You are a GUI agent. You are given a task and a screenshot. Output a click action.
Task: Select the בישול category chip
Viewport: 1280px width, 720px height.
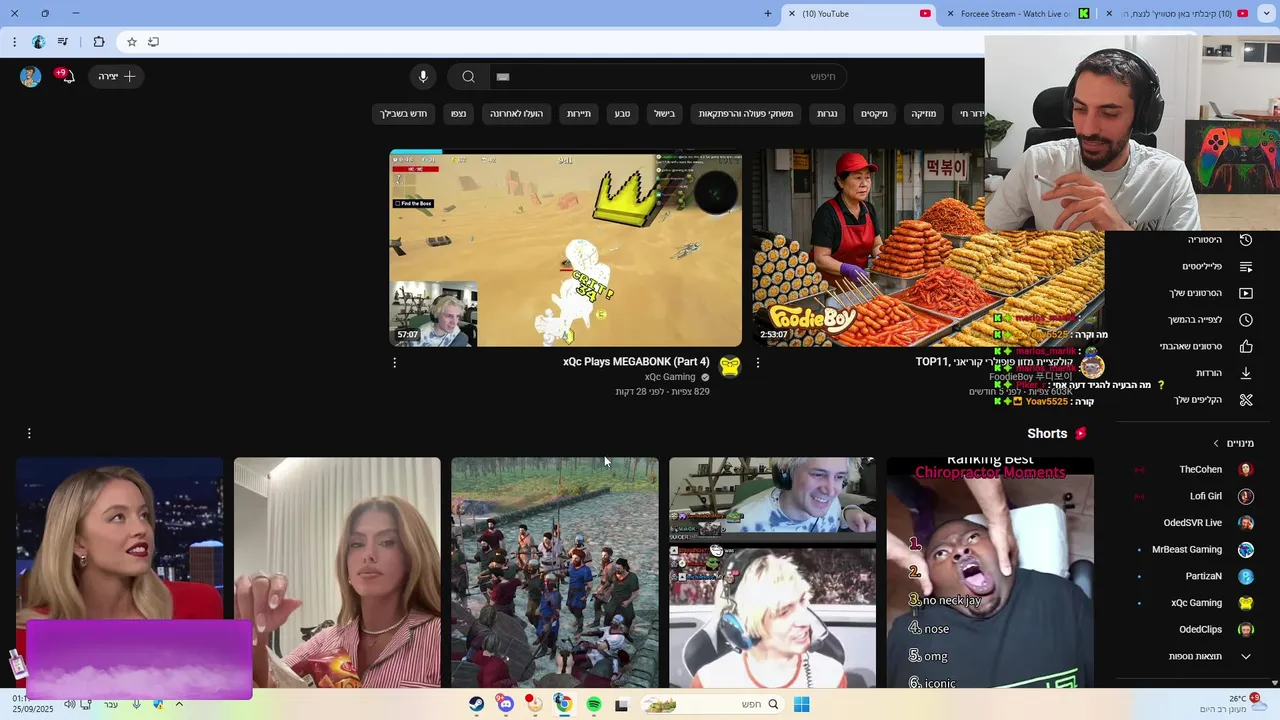coord(664,114)
